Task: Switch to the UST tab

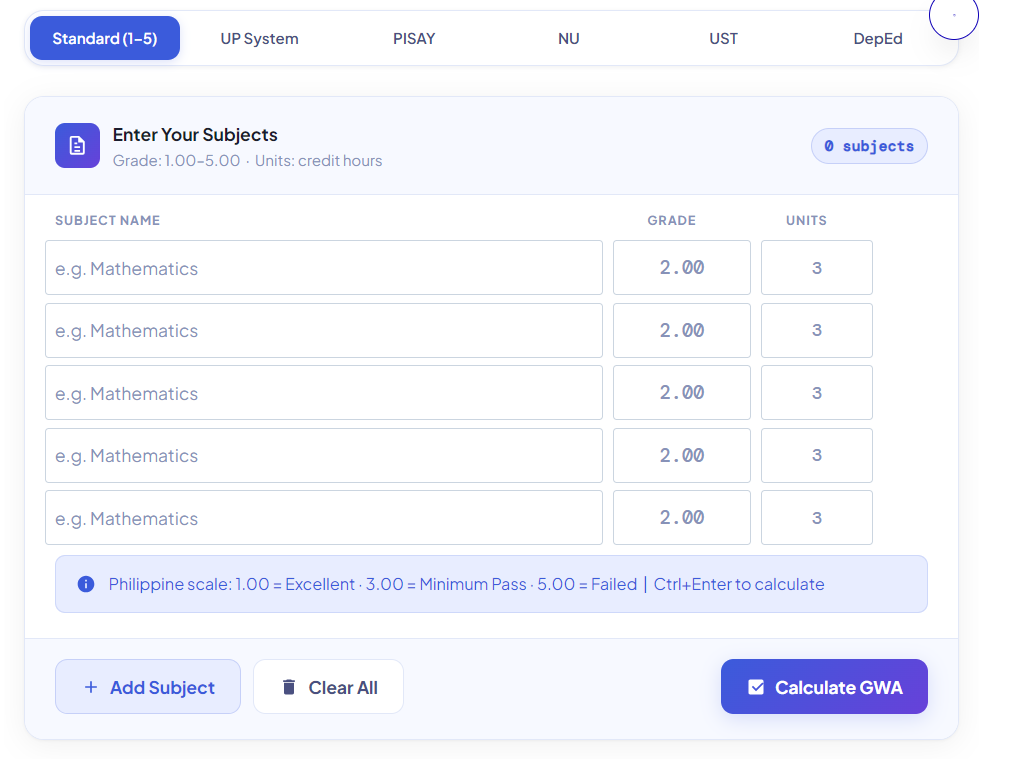Action: pos(723,38)
